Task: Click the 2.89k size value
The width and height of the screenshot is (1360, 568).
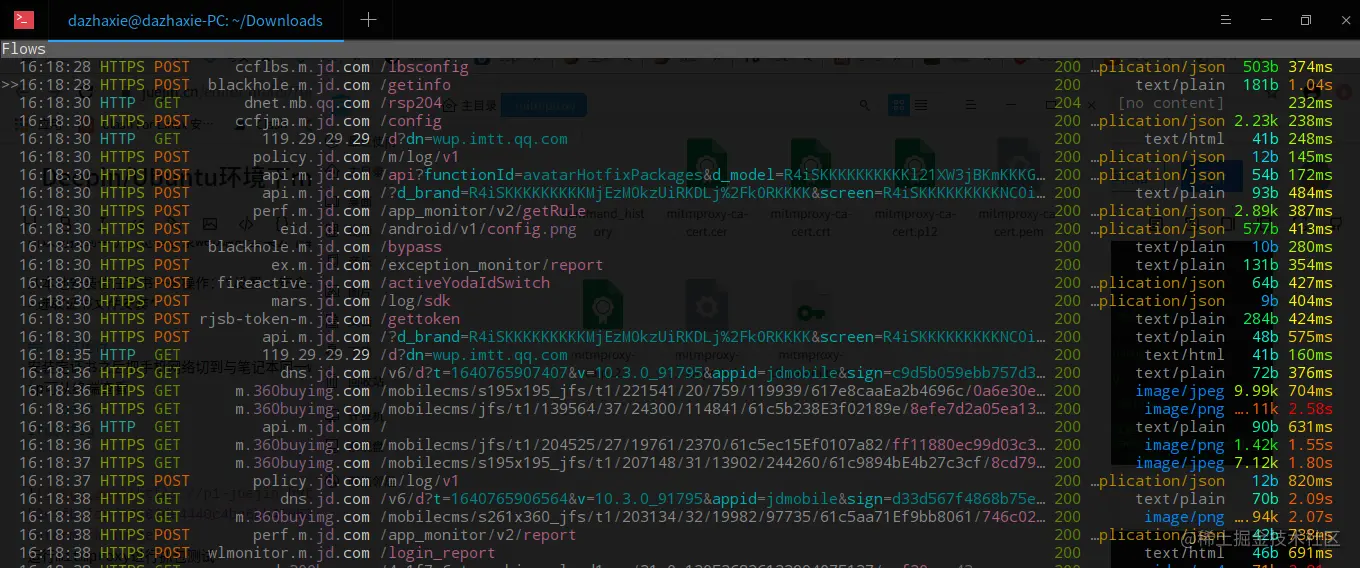Action: click(1256, 211)
